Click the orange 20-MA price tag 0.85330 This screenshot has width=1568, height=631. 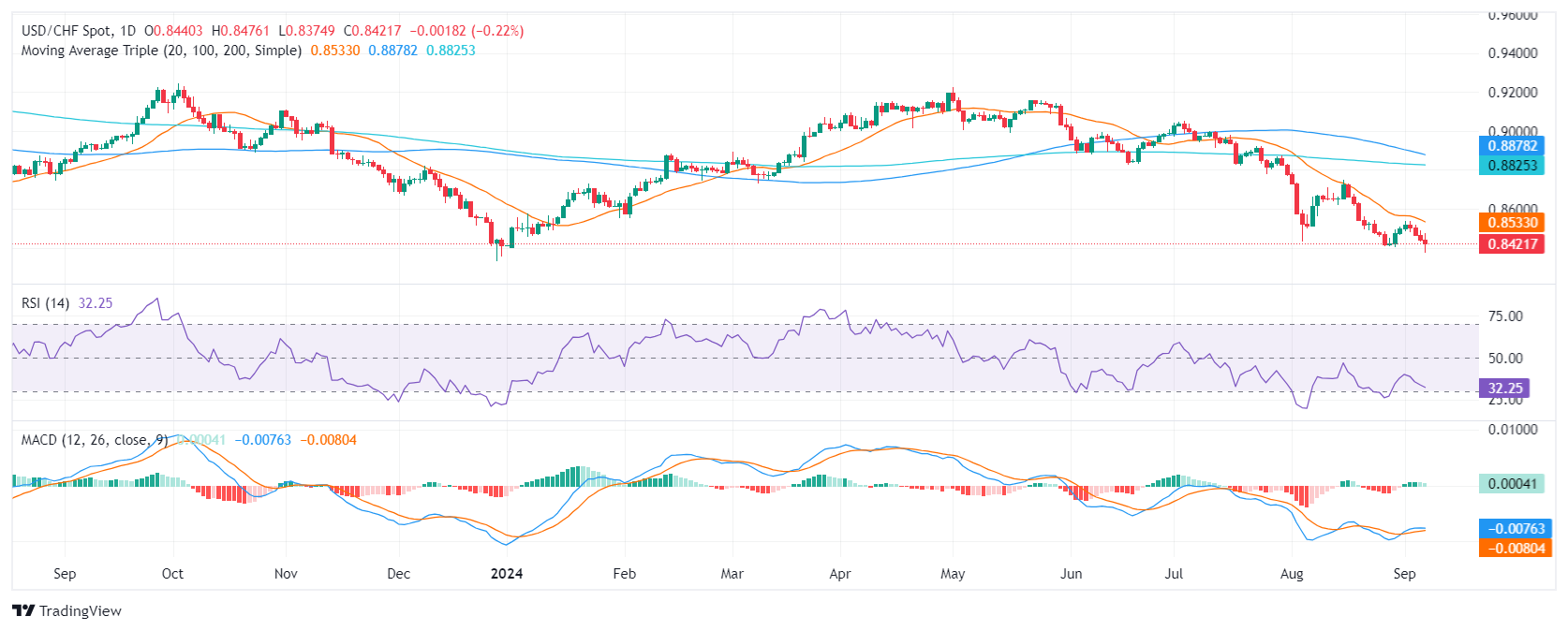point(1511,223)
